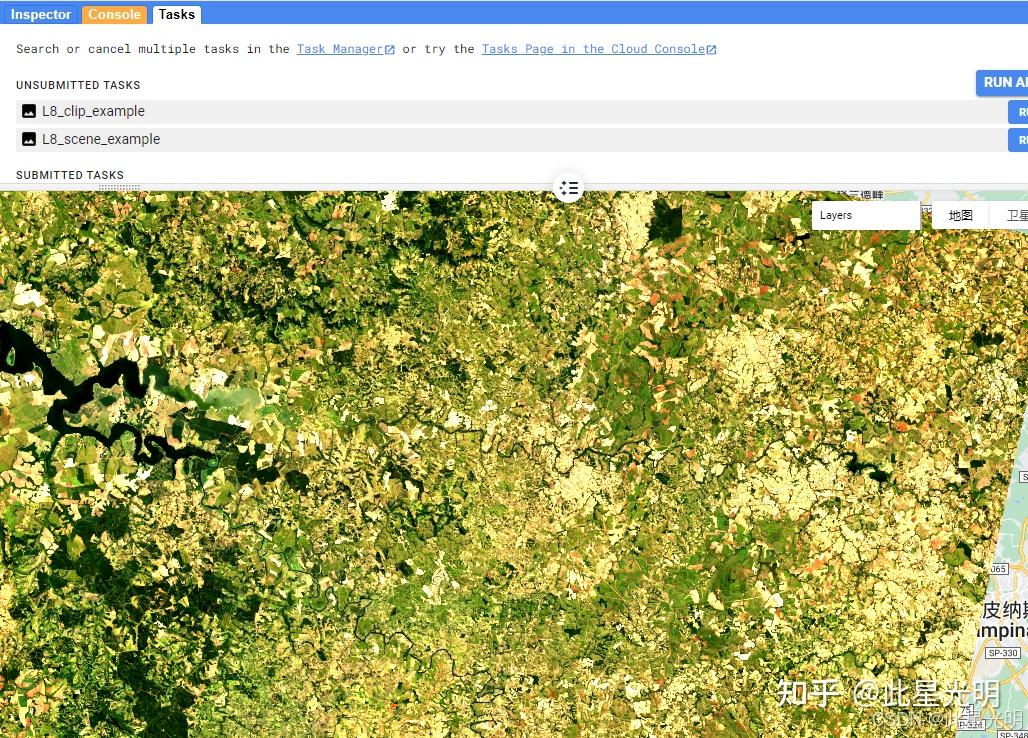Select the Tasks tab
The width and height of the screenshot is (1028, 738).
pos(176,14)
